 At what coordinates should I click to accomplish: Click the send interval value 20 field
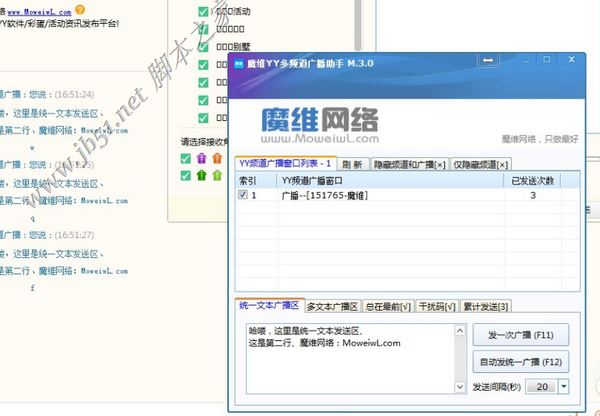tap(542, 387)
